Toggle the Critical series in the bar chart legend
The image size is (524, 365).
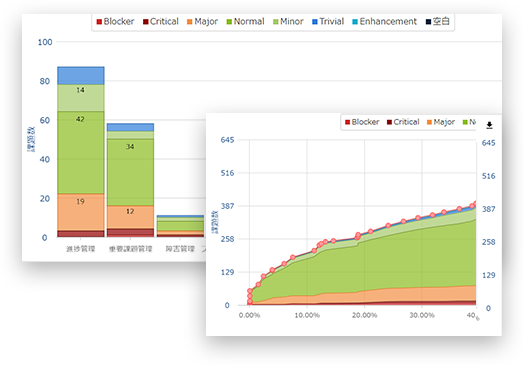161,22
